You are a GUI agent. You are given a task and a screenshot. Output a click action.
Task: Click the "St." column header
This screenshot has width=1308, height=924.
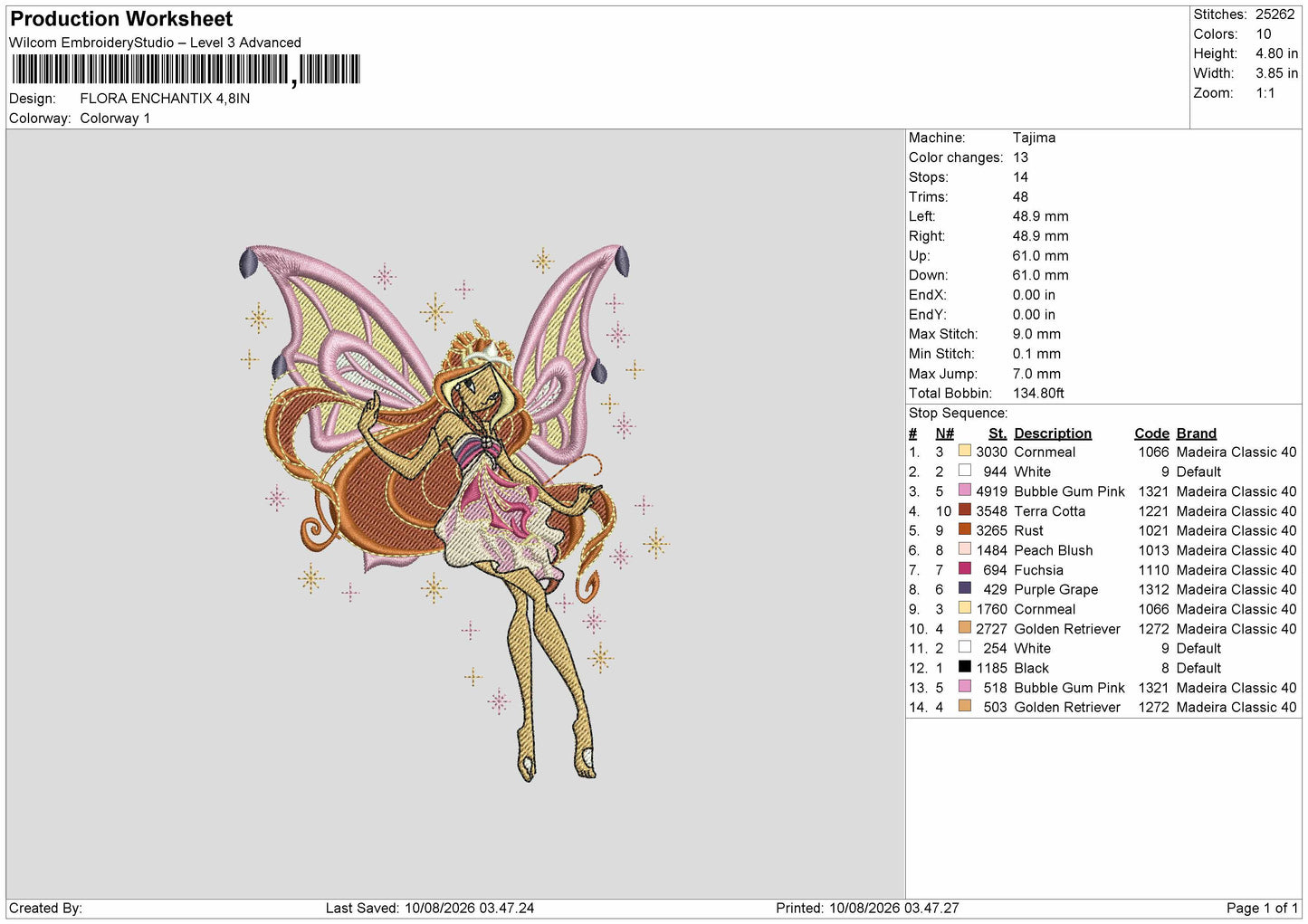pos(998,433)
